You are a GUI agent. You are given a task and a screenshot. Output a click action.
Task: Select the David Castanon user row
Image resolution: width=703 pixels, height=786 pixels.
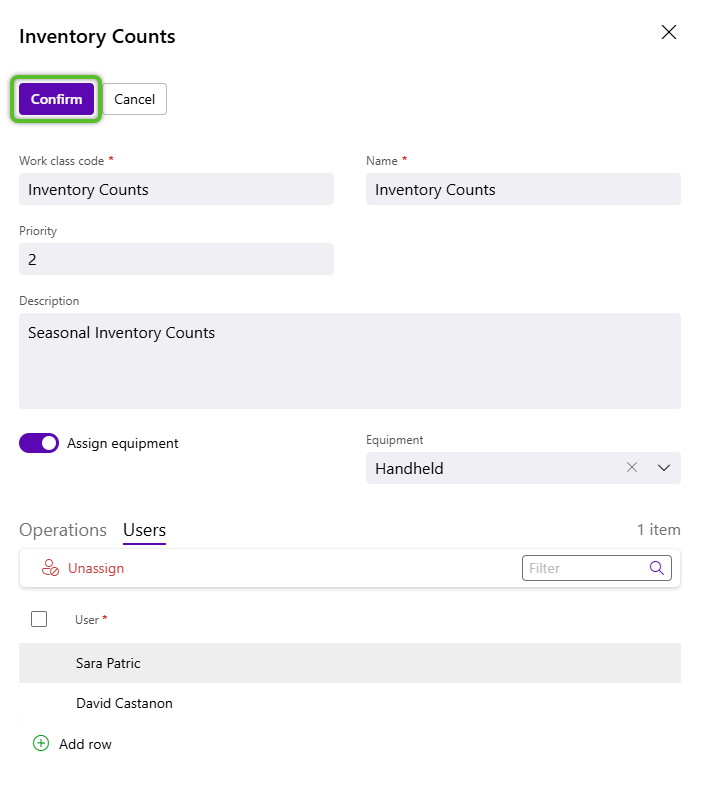(349, 703)
